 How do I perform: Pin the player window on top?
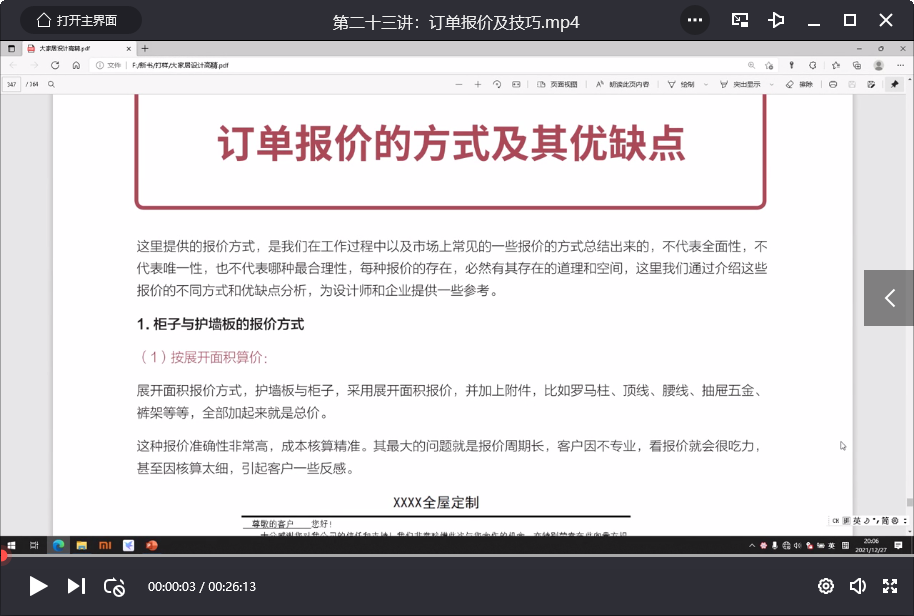point(777,20)
